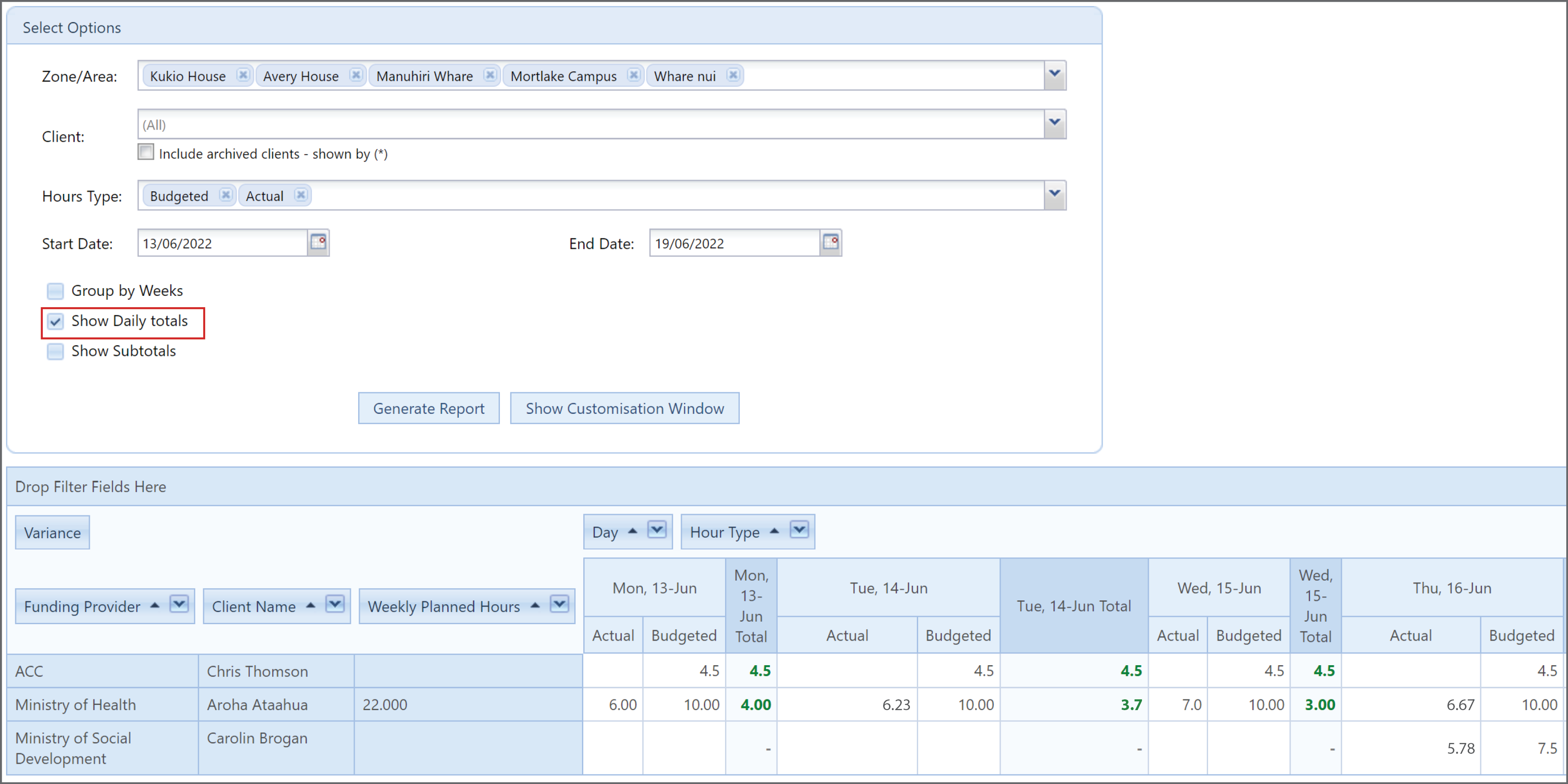This screenshot has height=784, width=1568.
Task: Select the ACC funding provider row
Action: coord(102,671)
